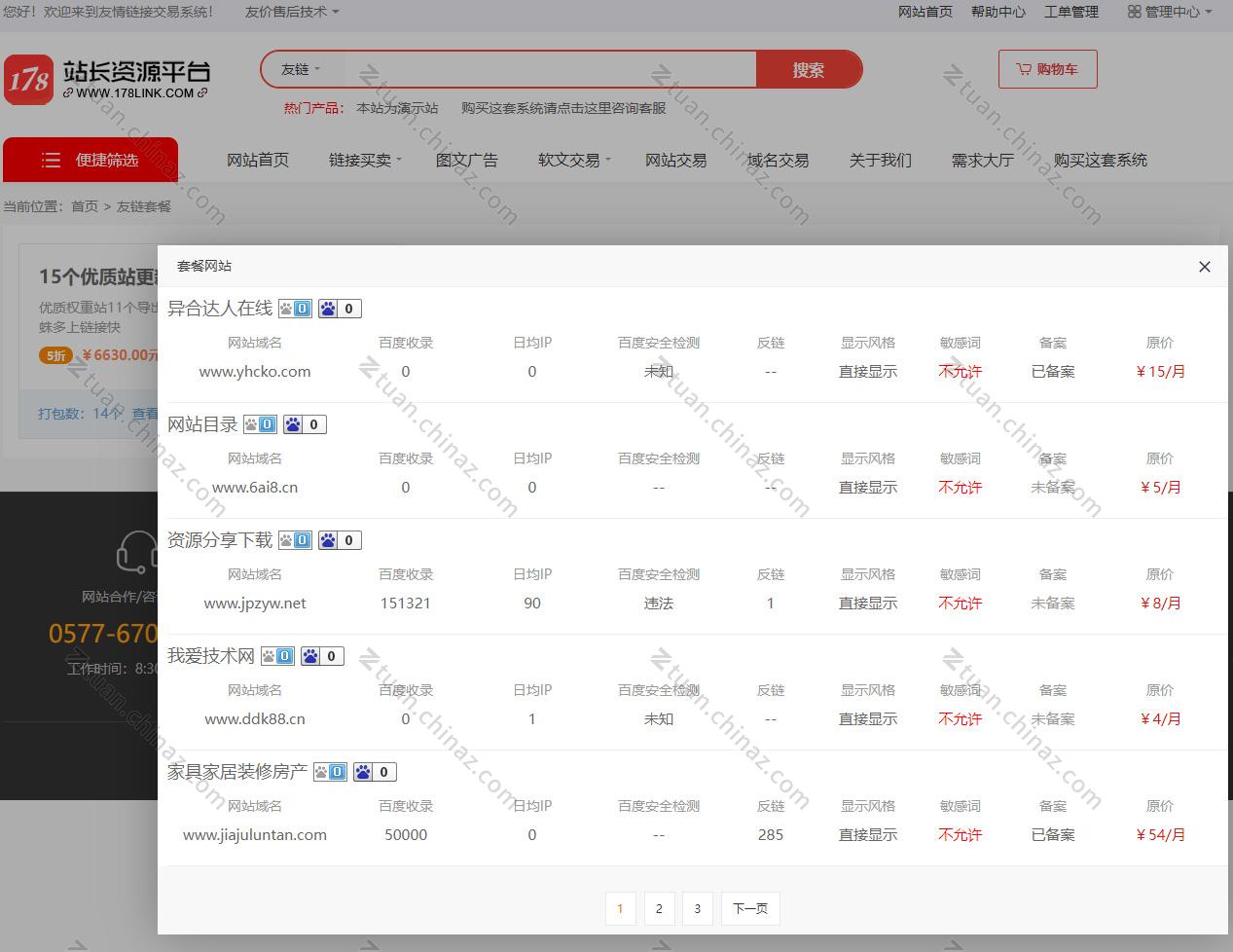Screen dimensions: 1233x952
Task: Open the 关于我们 nav item
Action: pyautogui.click(x=881, y=161)
